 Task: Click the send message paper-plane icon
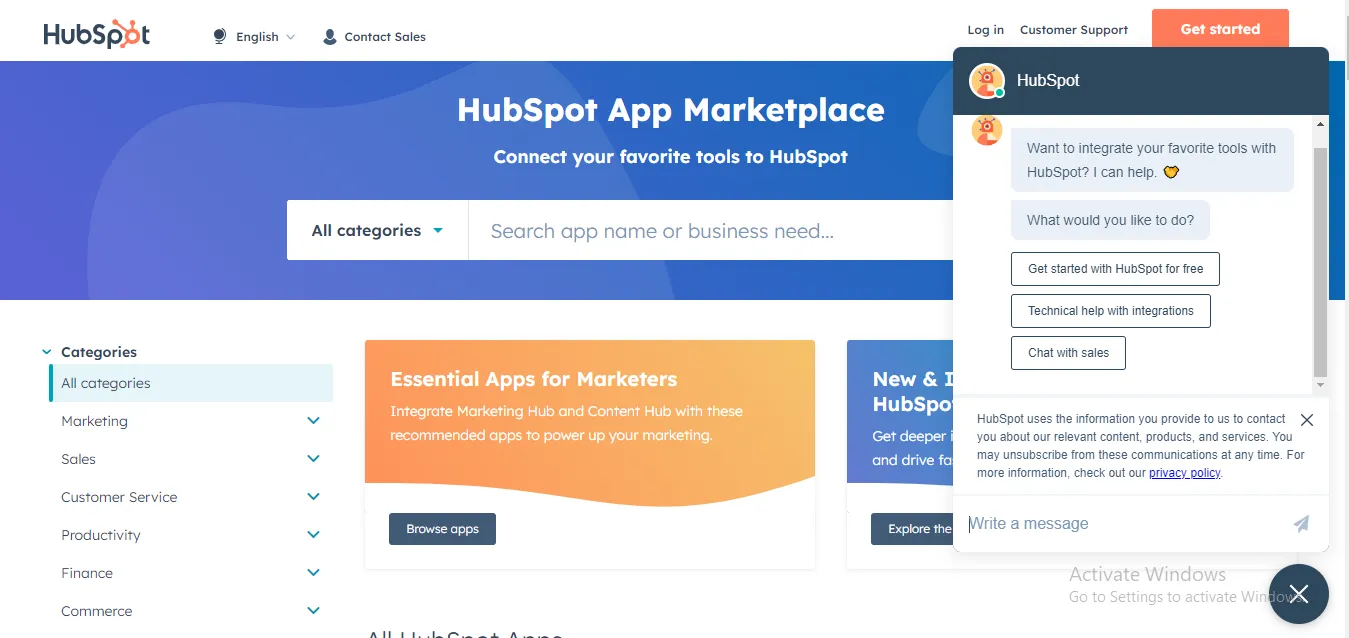tap(1301, 523)
